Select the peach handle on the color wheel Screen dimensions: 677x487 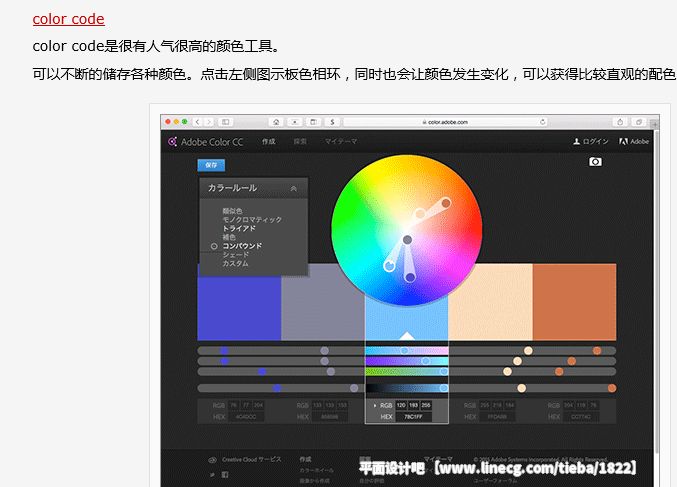coord(420,213)
